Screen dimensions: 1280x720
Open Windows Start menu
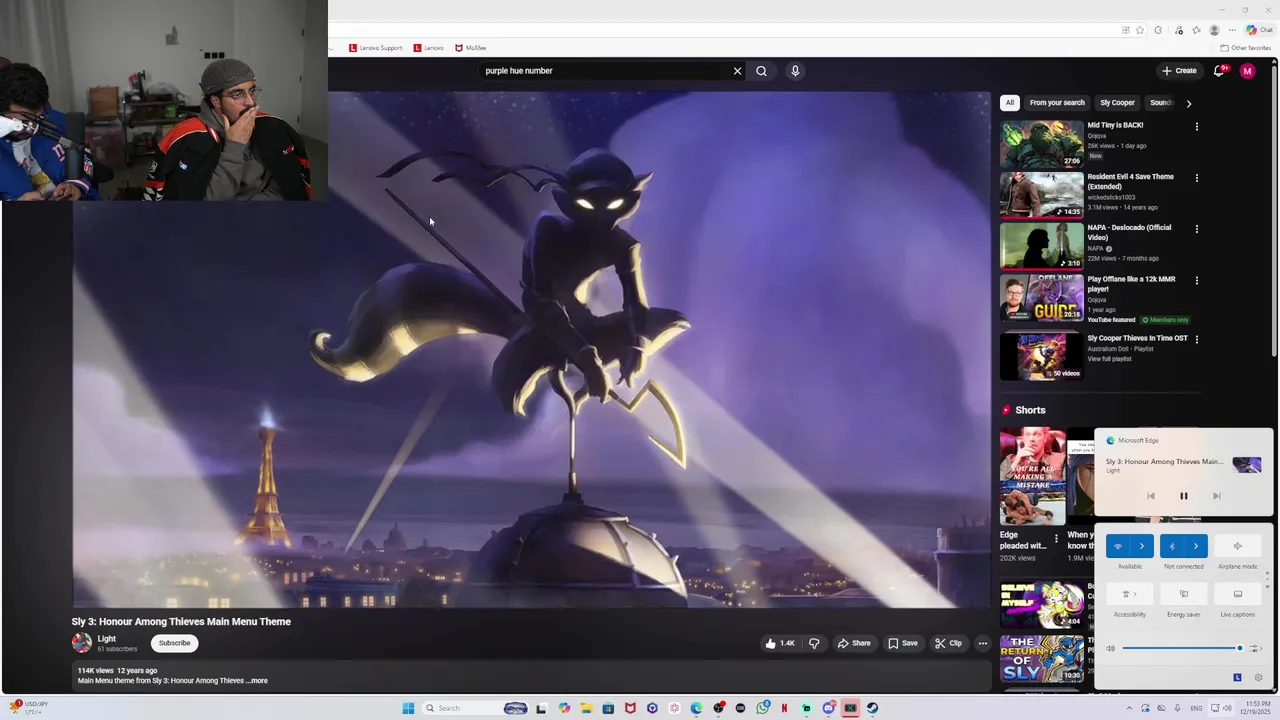pos(408,708)
